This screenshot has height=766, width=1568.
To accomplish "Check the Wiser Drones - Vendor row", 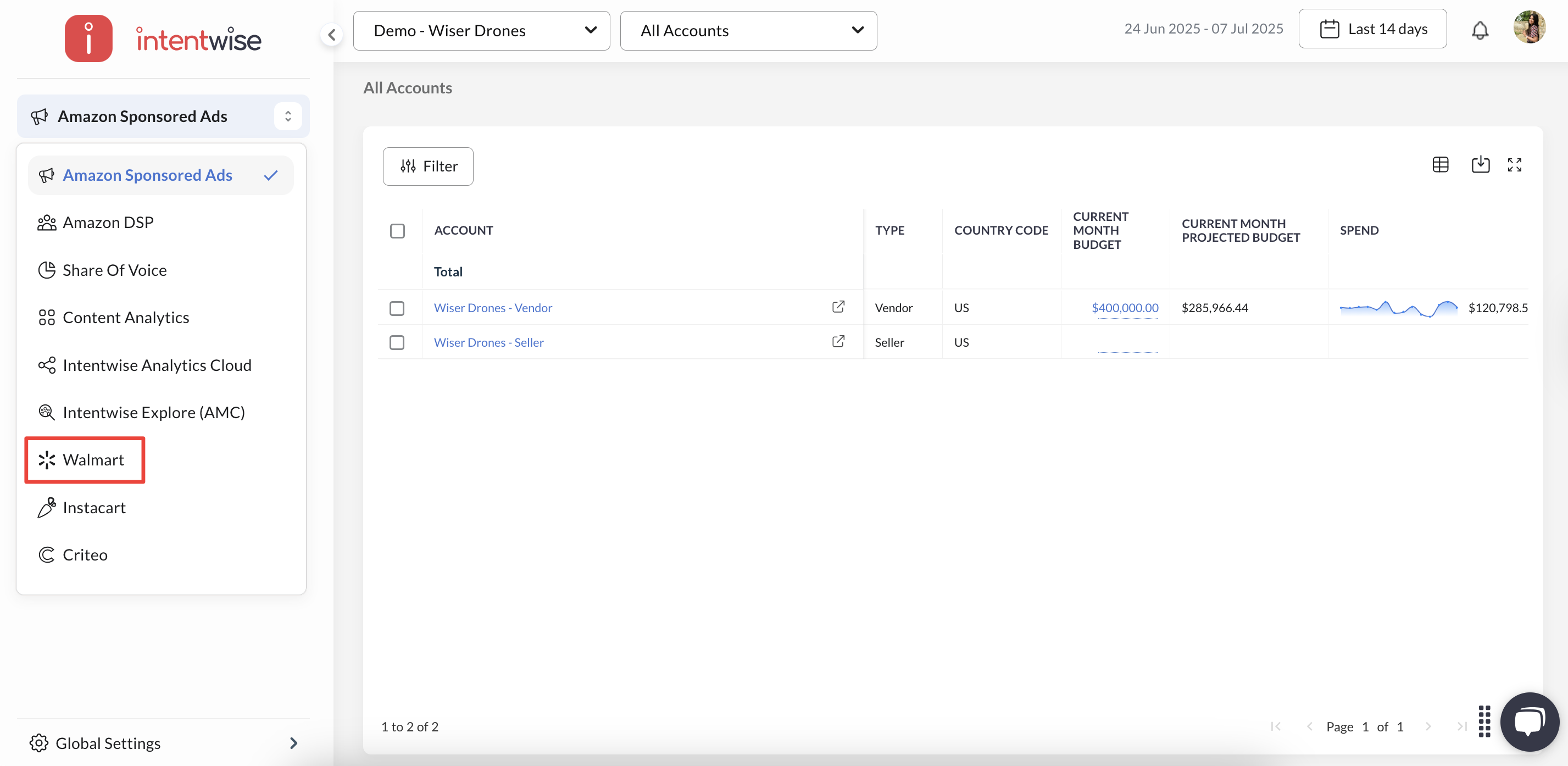I will (397, 308).
